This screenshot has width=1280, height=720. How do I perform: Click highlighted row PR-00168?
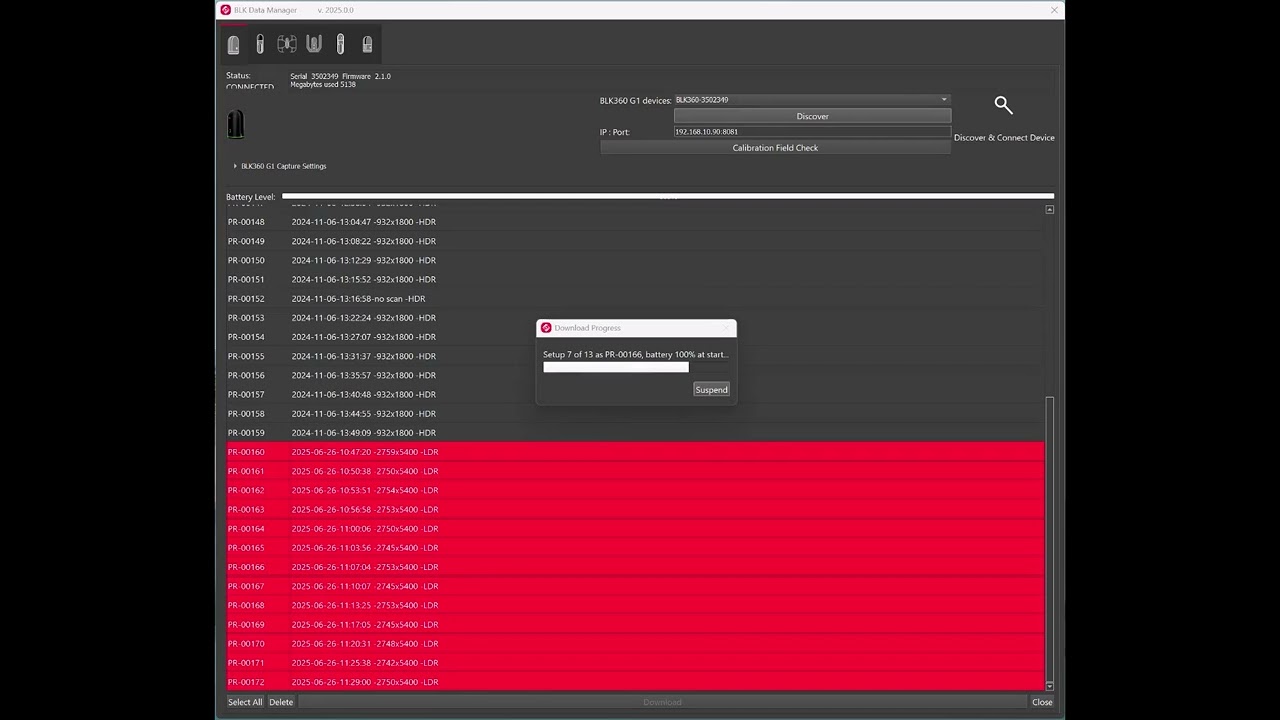[x=635, y=605]
